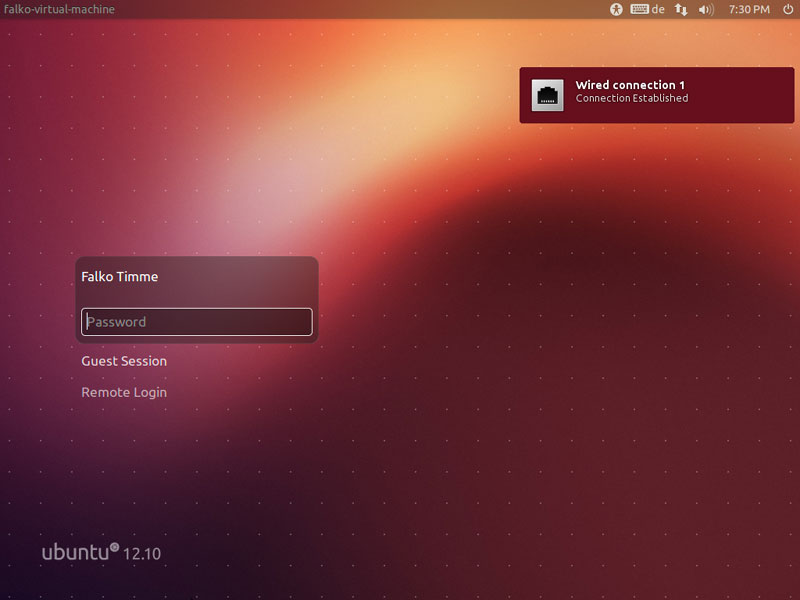Select the Falko Timme user
The width and height of the screenshot is (800, 600).
pyautogui.click(x=119, y=277)
